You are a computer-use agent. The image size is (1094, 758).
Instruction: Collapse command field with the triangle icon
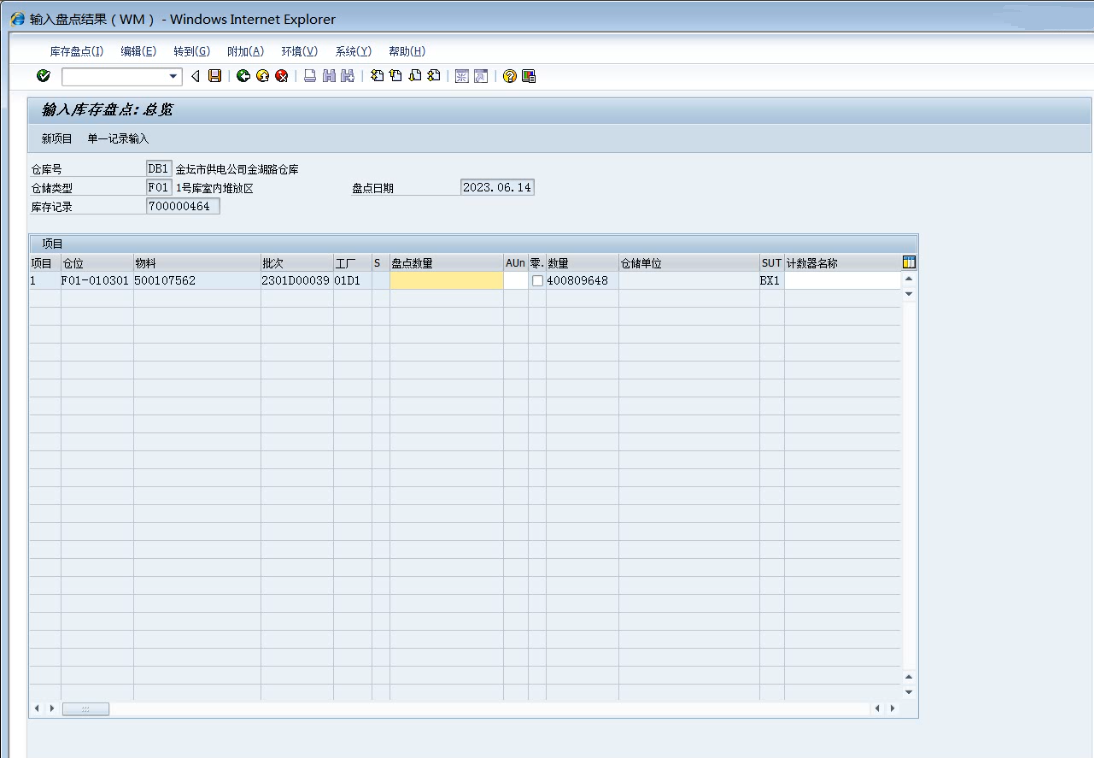(196, 77)
